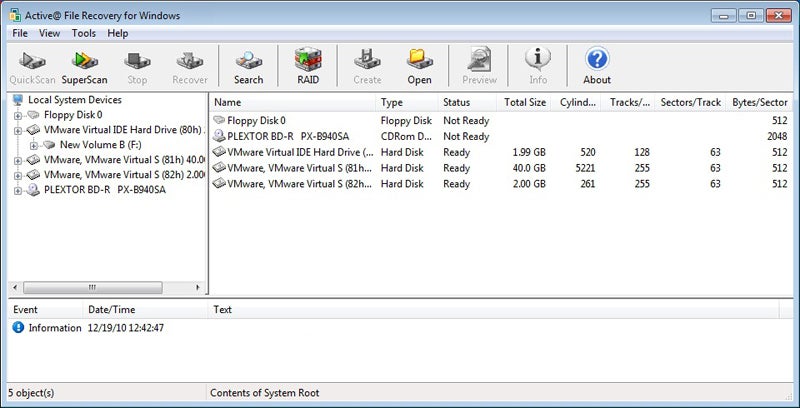Click the Cylind... column header
This screenshot has height=408, width=800.
pos(576,103)
